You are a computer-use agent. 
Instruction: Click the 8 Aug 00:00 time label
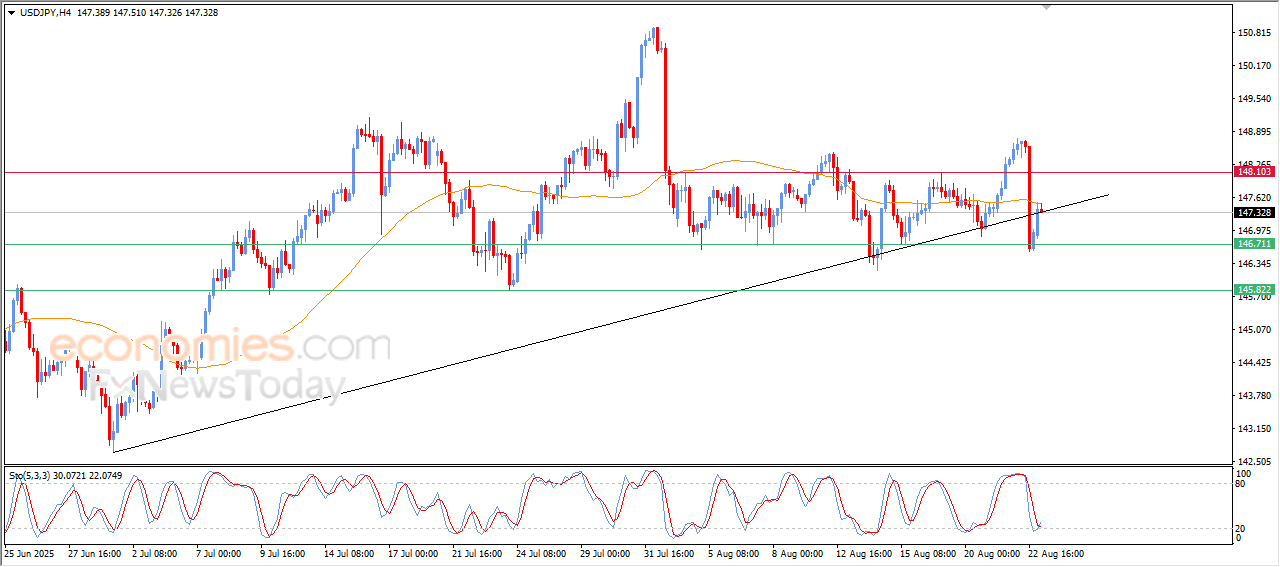(x=796, y=553)
